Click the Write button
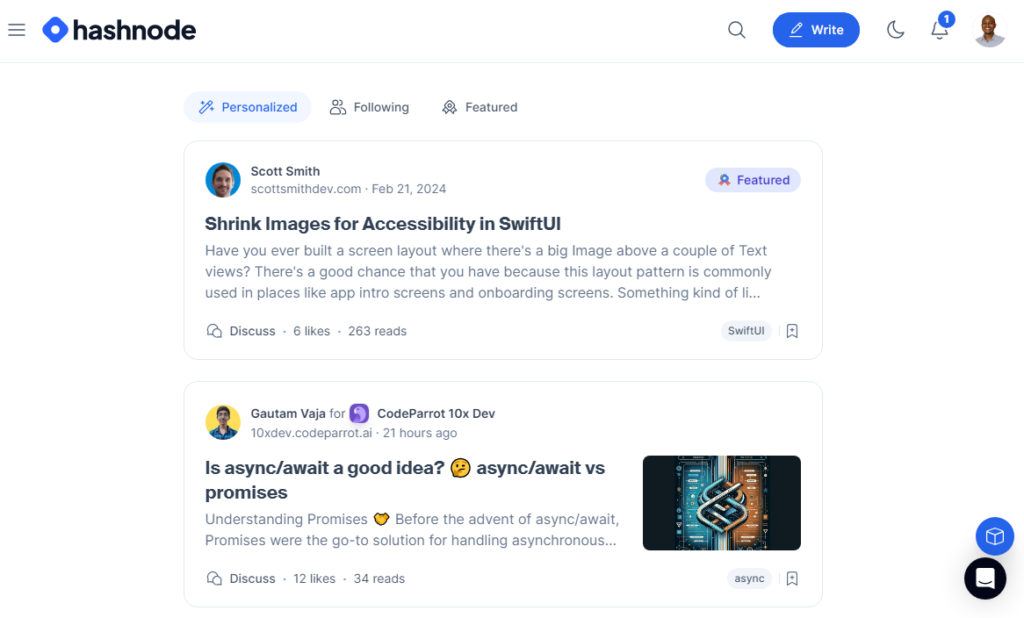1024x618 pixels. [816, 30]
